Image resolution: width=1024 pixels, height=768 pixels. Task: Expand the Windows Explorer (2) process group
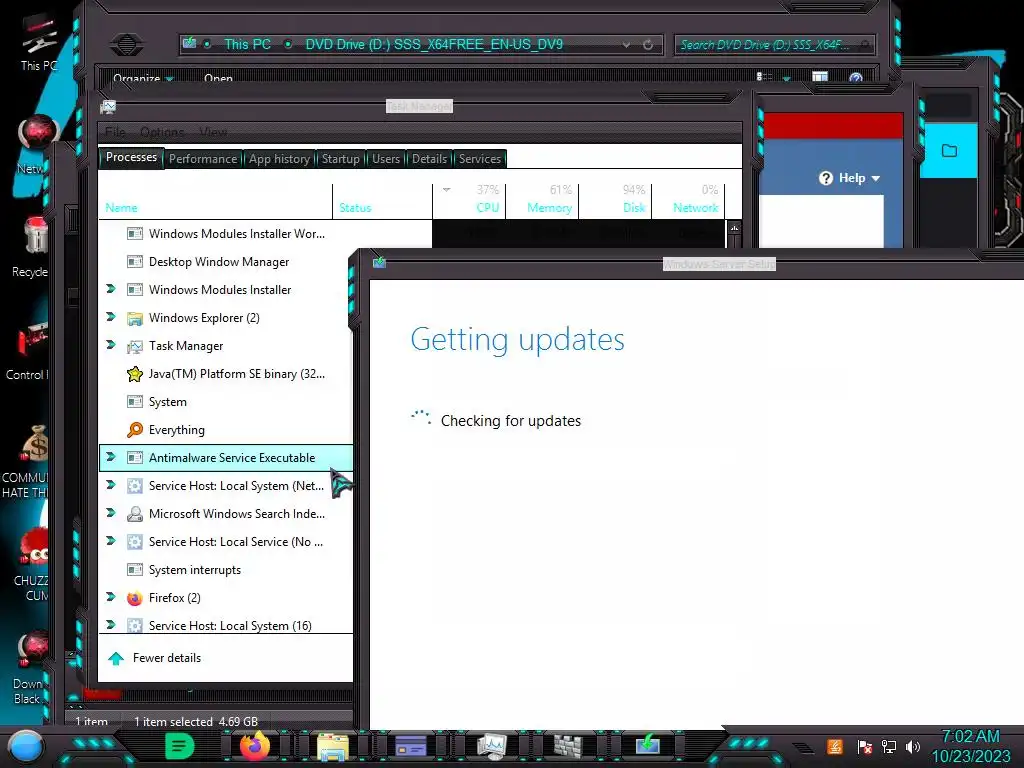click(110, 317)
